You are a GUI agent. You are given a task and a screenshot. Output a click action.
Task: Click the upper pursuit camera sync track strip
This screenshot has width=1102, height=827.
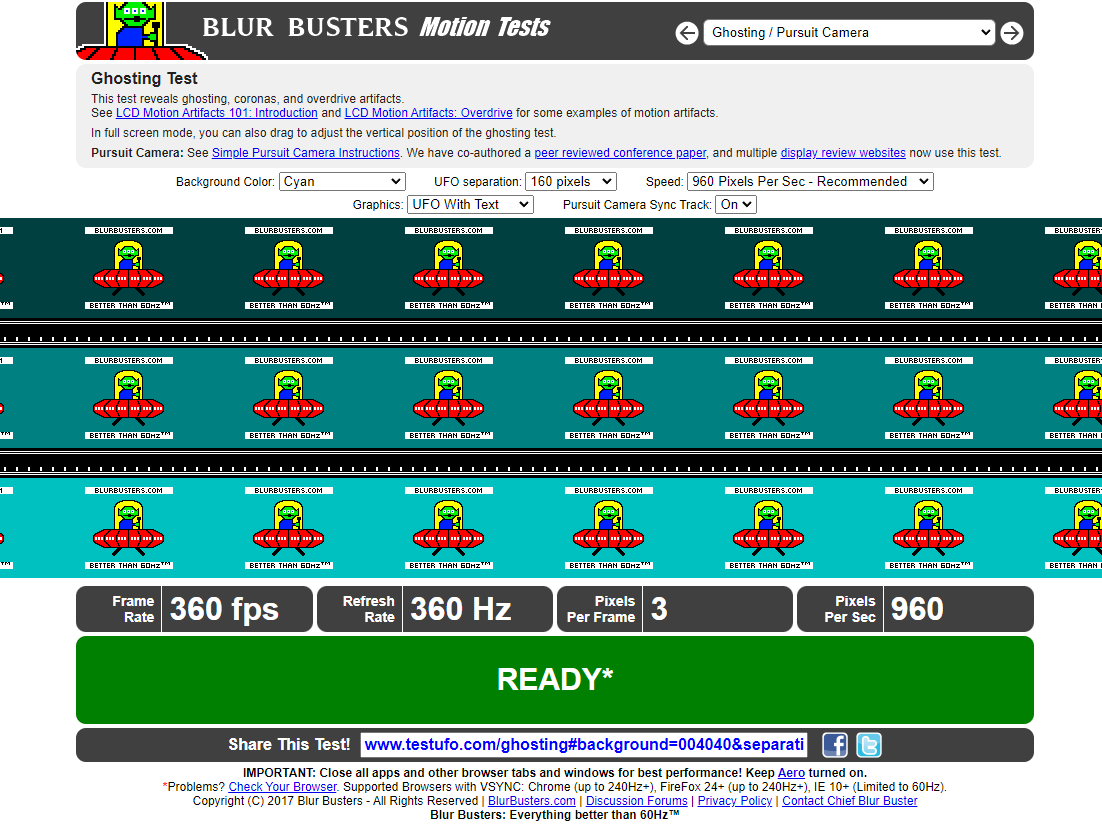(x=551, y=334)
